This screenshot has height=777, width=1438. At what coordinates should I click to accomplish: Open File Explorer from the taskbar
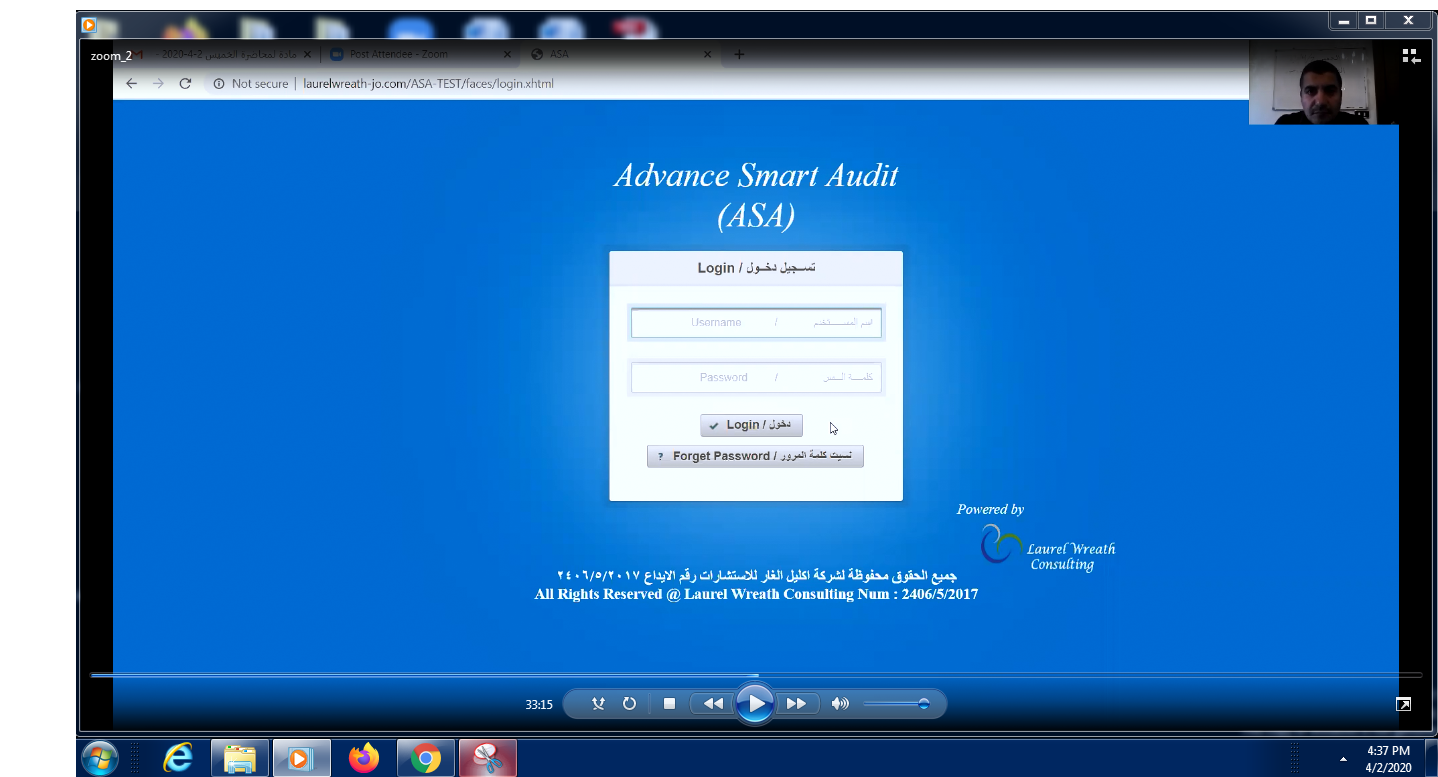tap(240, 758)
